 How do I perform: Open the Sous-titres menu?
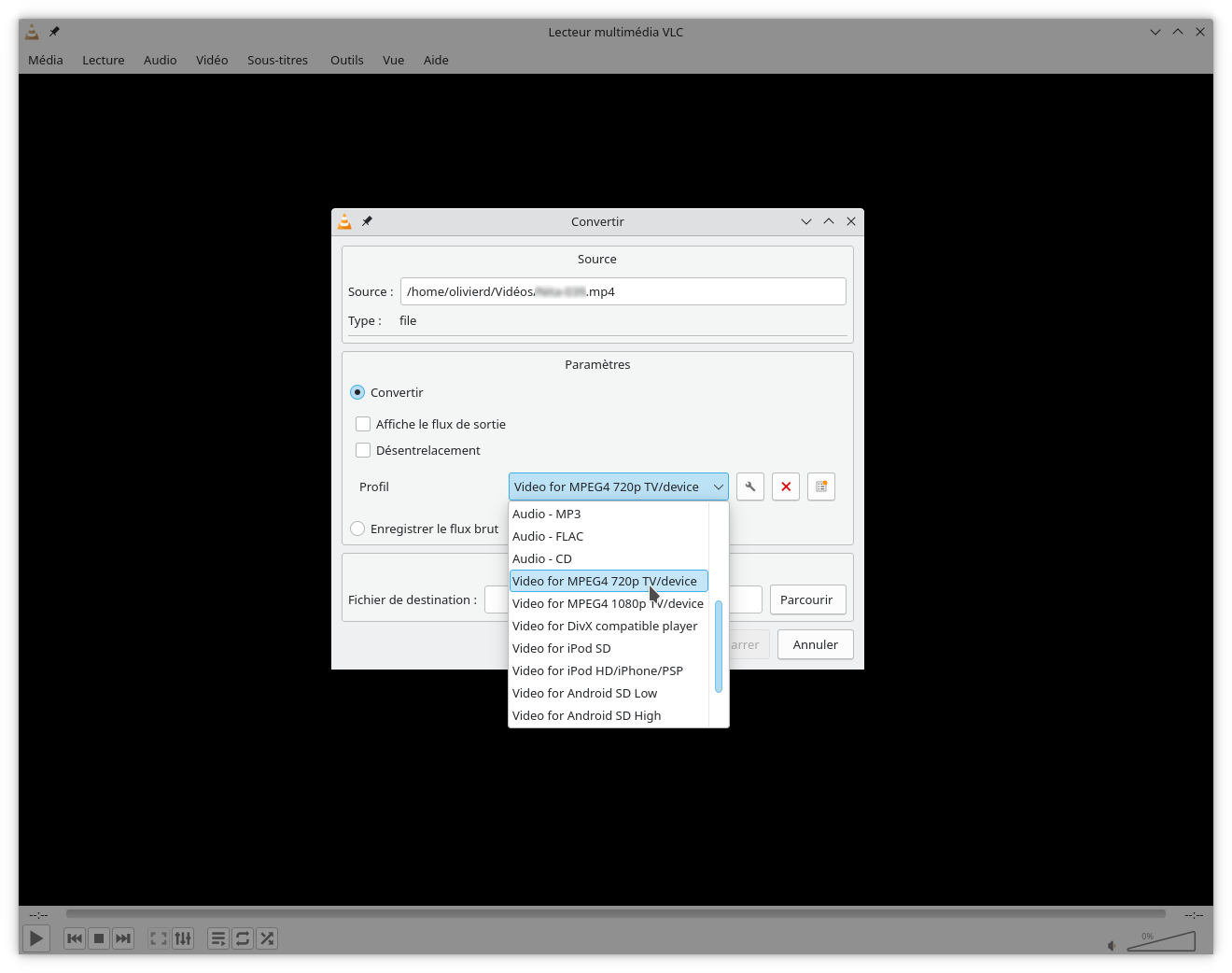277,60
